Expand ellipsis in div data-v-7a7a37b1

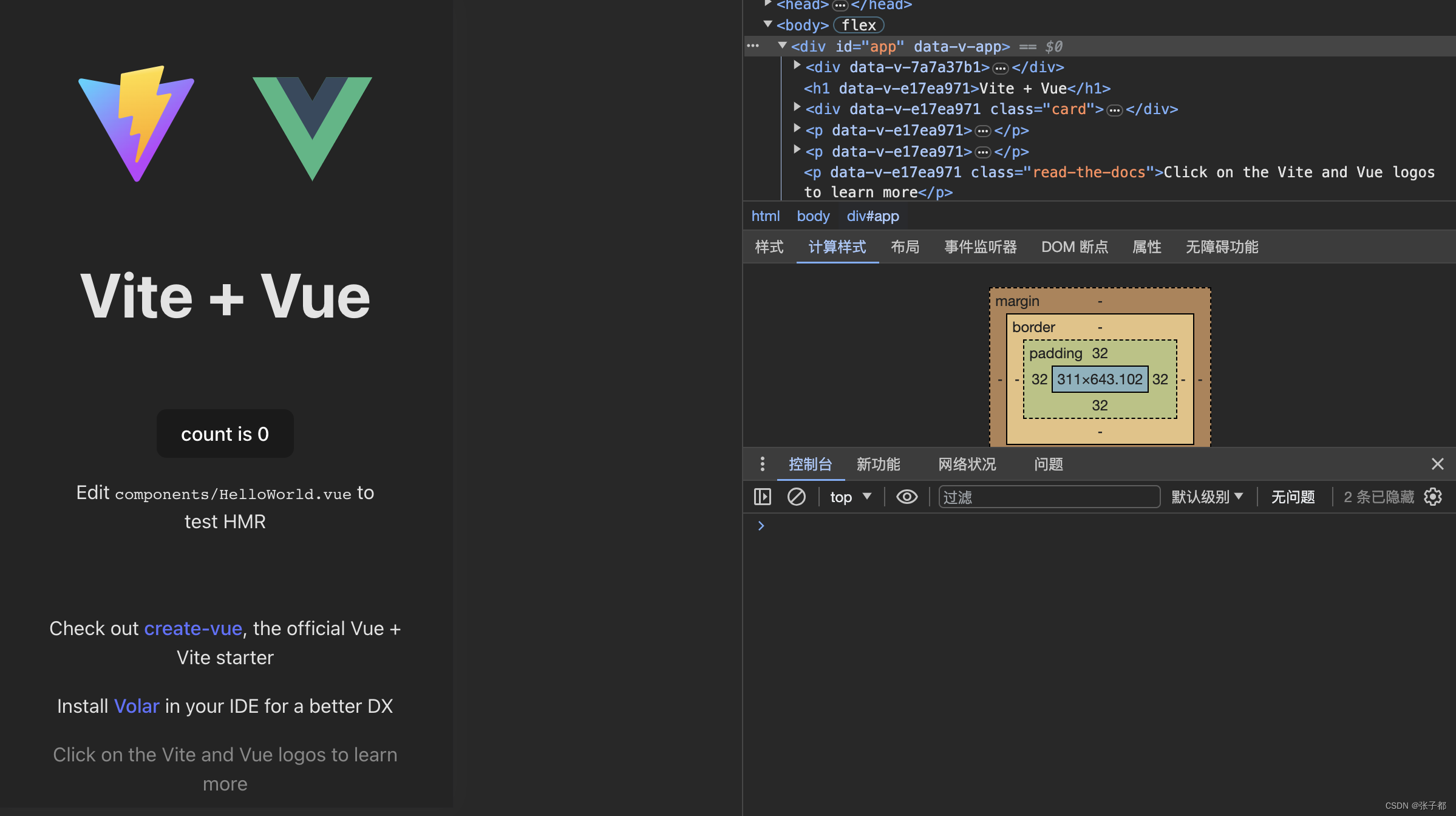click(x=1001, y=68)
